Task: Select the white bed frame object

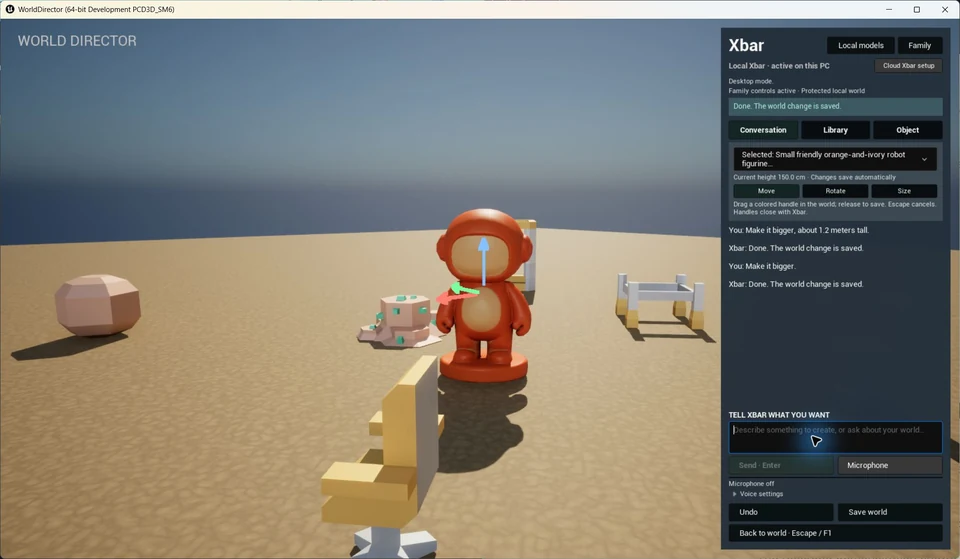Action: coord(661,301)
